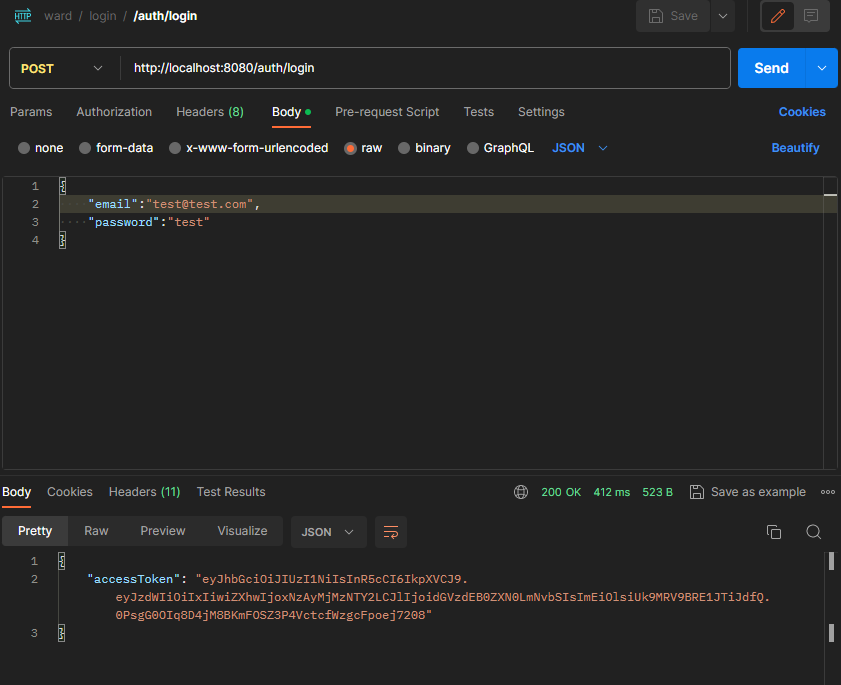This screenshot has height=685, width=841.
Task: Select the x-www-form-urlencoded option
Action: click(248, 148)
